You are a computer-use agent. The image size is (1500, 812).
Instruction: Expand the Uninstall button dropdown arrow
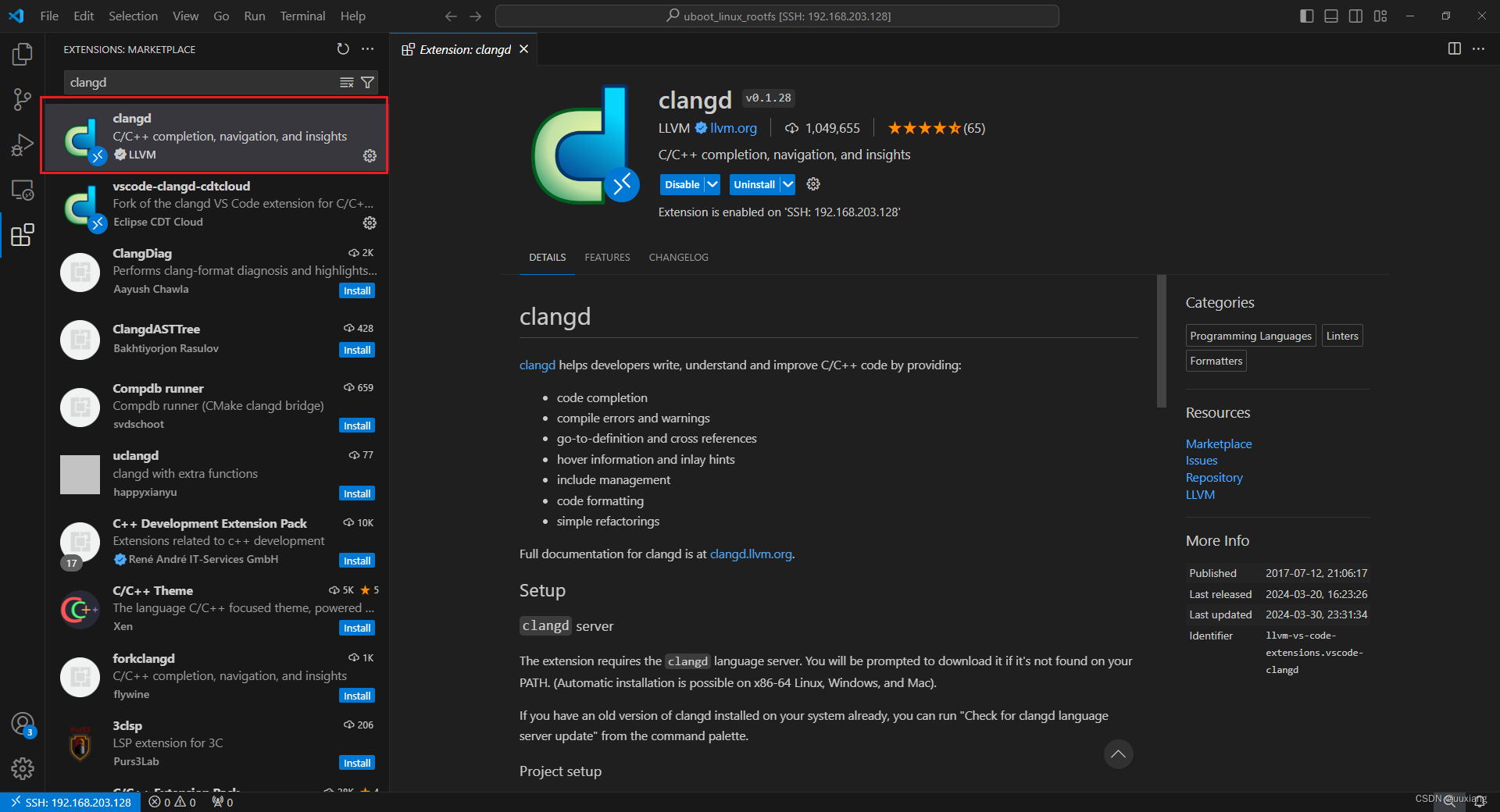787,184
